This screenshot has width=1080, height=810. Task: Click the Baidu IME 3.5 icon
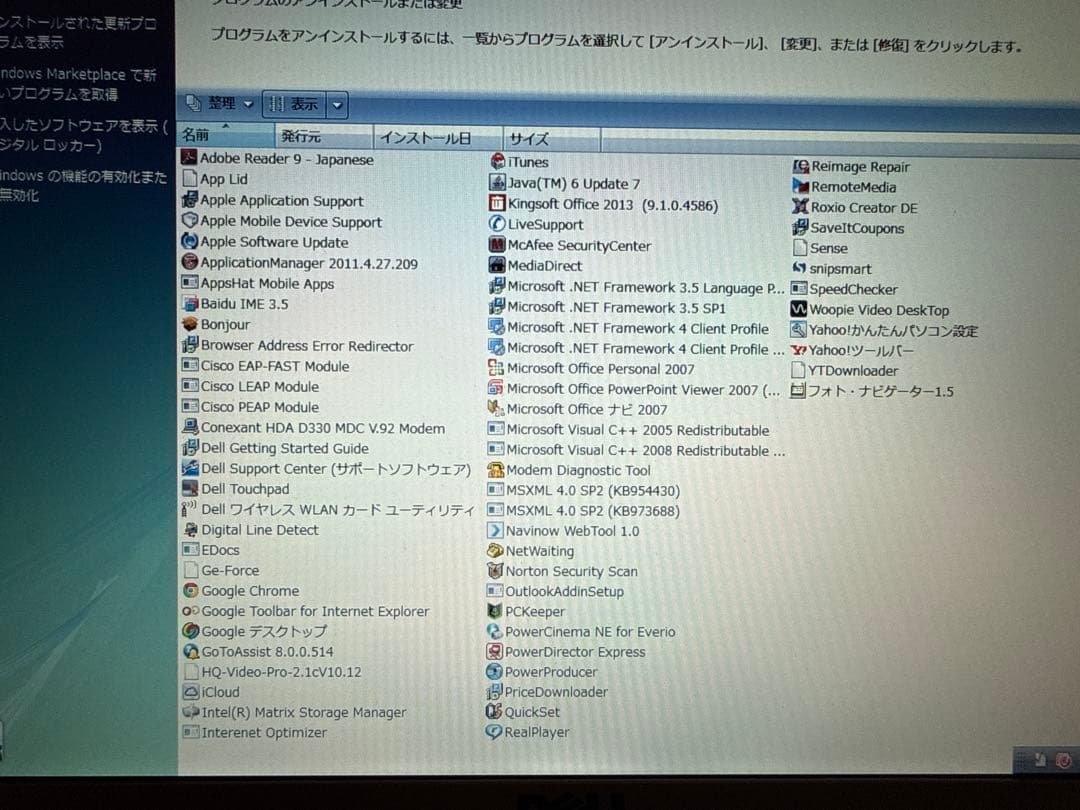click(x=189, y=304)
